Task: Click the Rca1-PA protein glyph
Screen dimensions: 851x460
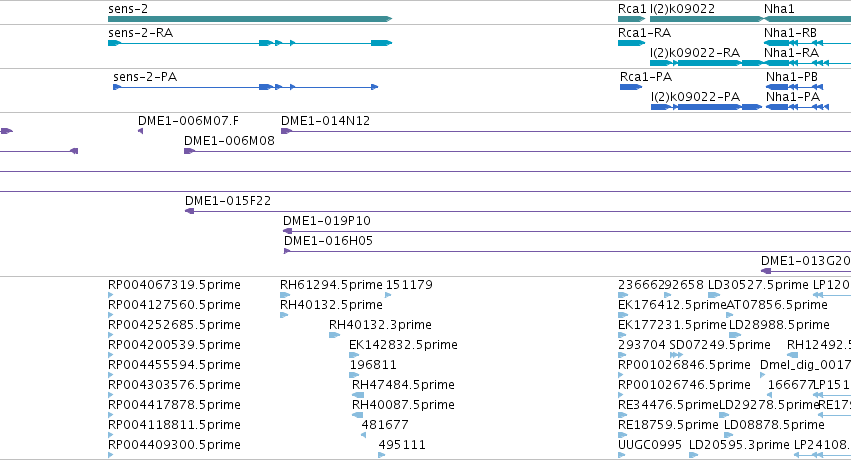Action: point(631,87)
